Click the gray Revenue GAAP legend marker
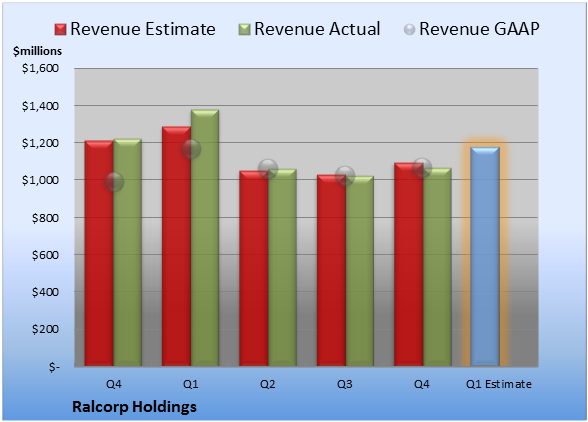588x422 pixels. (x=410, y=30)
